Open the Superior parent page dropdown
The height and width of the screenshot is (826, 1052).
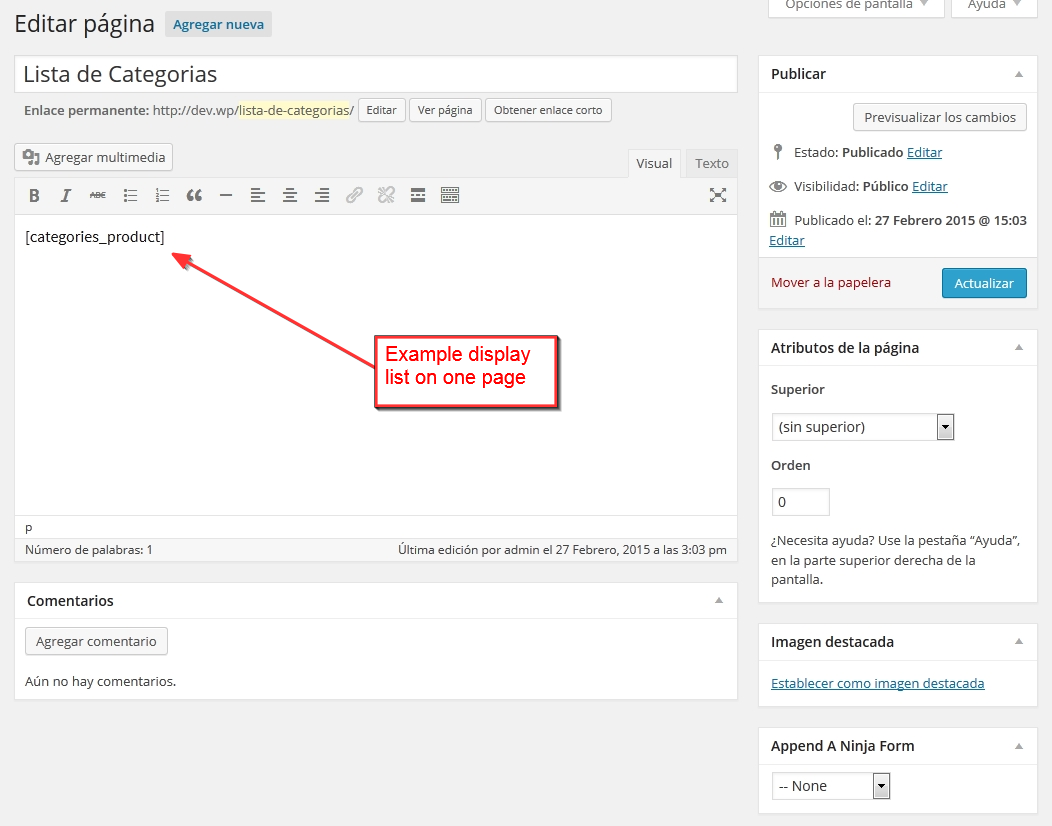(863, 427)
